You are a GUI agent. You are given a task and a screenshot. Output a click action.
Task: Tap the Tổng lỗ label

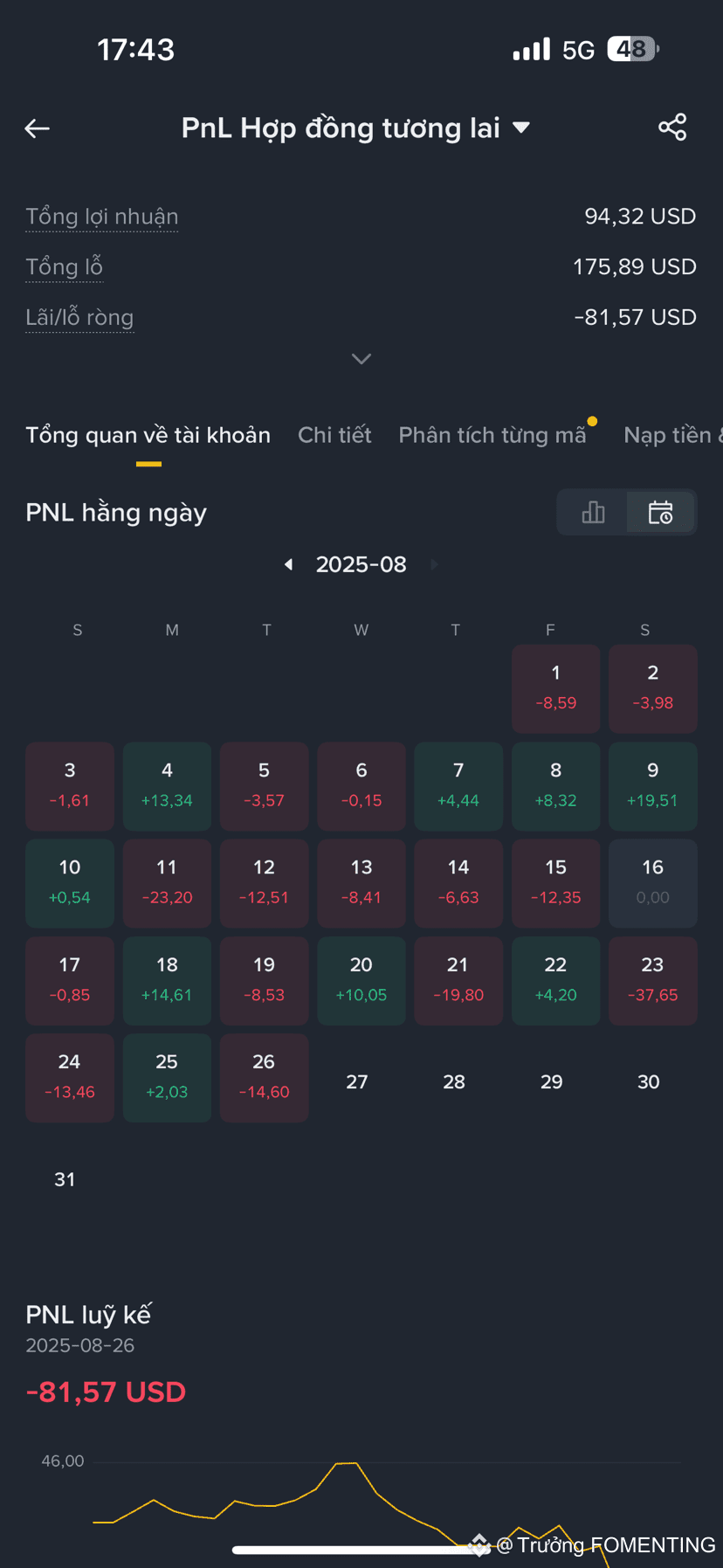click(x=64, y=267)
